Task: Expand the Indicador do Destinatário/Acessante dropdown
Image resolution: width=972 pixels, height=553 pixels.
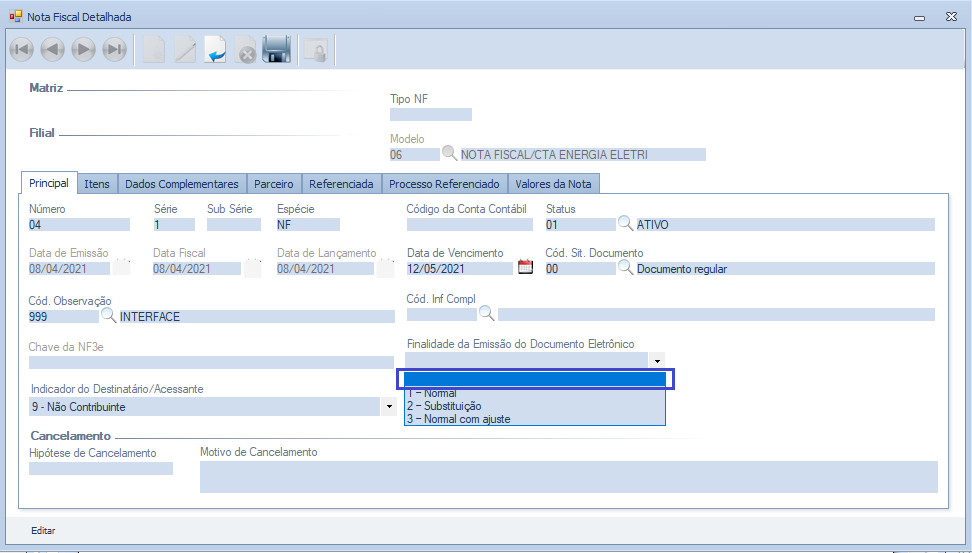Action: [x=388, y=407]
